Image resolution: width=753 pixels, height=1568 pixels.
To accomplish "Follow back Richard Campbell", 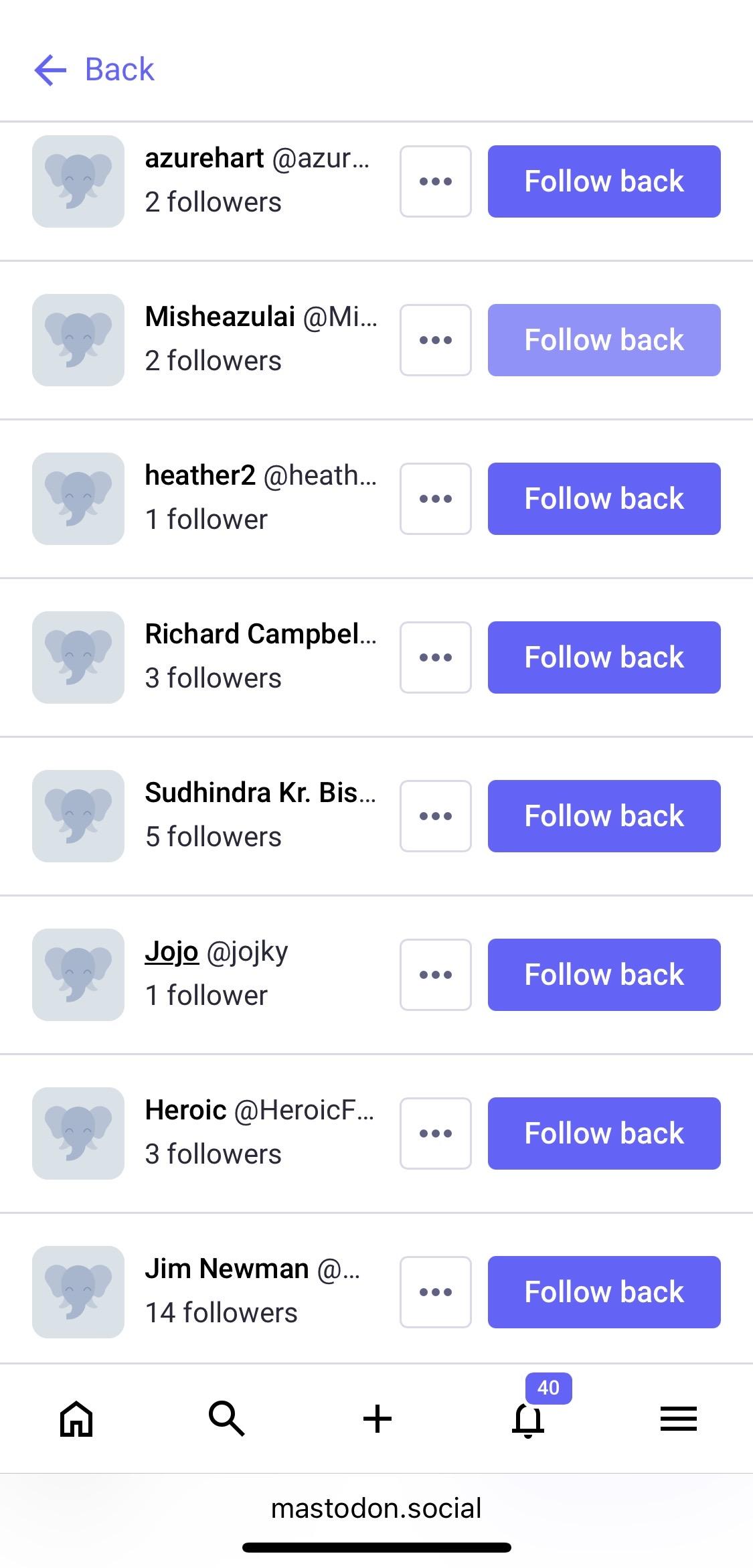I will click(x=604, y=657).
